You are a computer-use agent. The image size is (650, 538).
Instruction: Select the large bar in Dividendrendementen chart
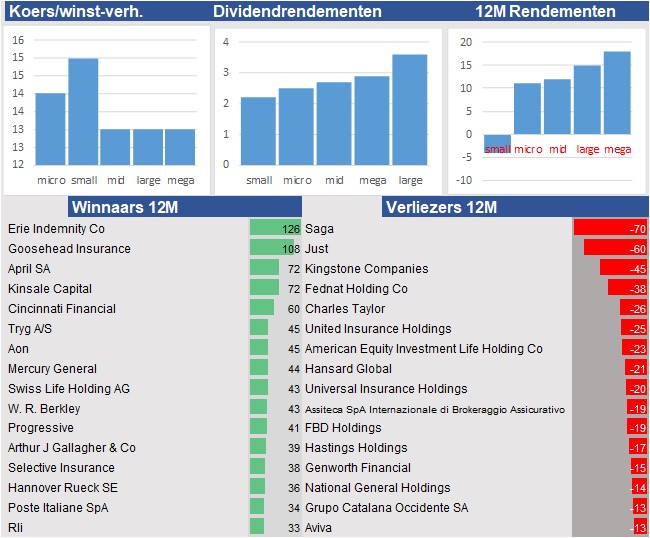pyautogui.click(x=409, y=110)
